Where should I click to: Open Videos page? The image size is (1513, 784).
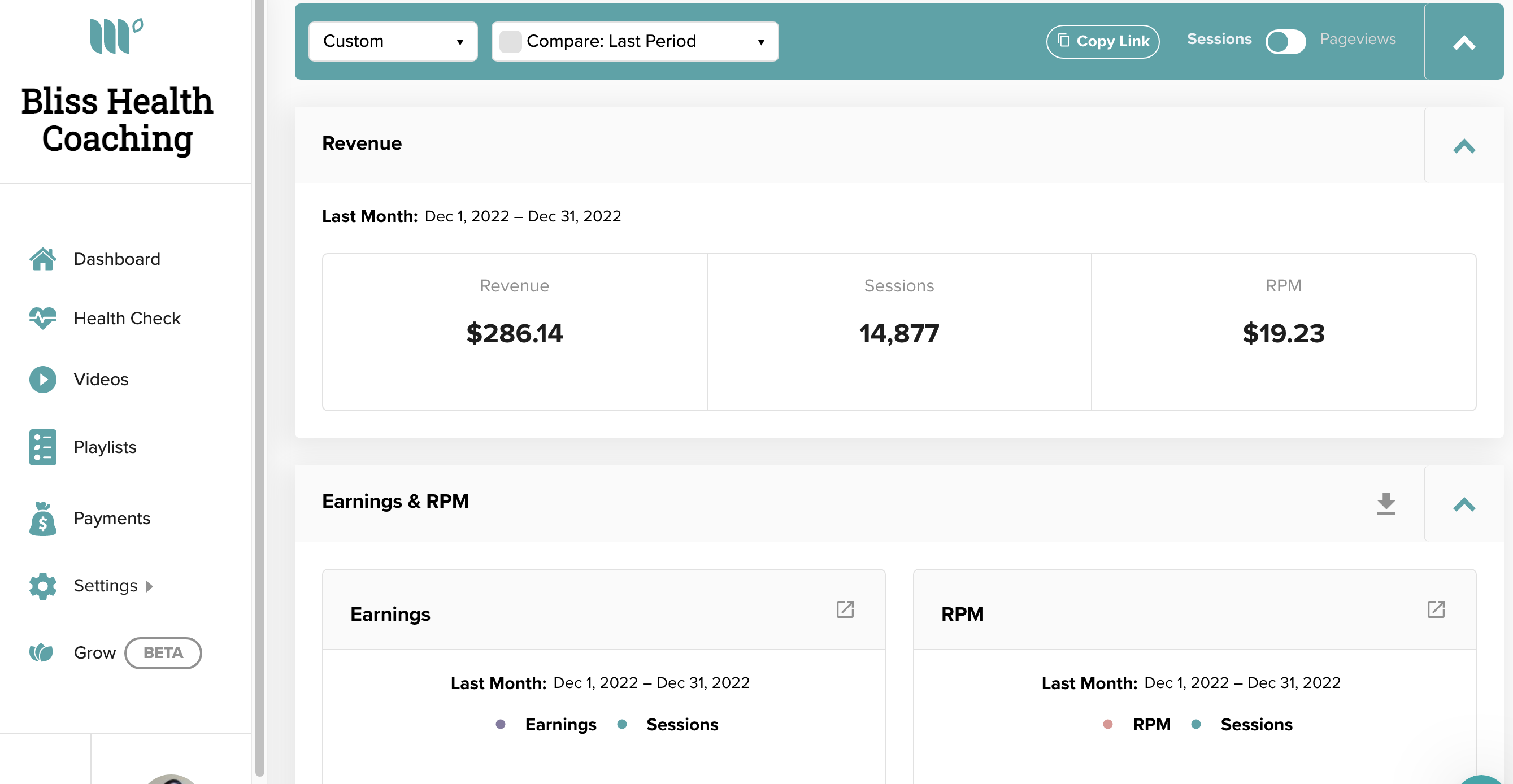[101, 380]
